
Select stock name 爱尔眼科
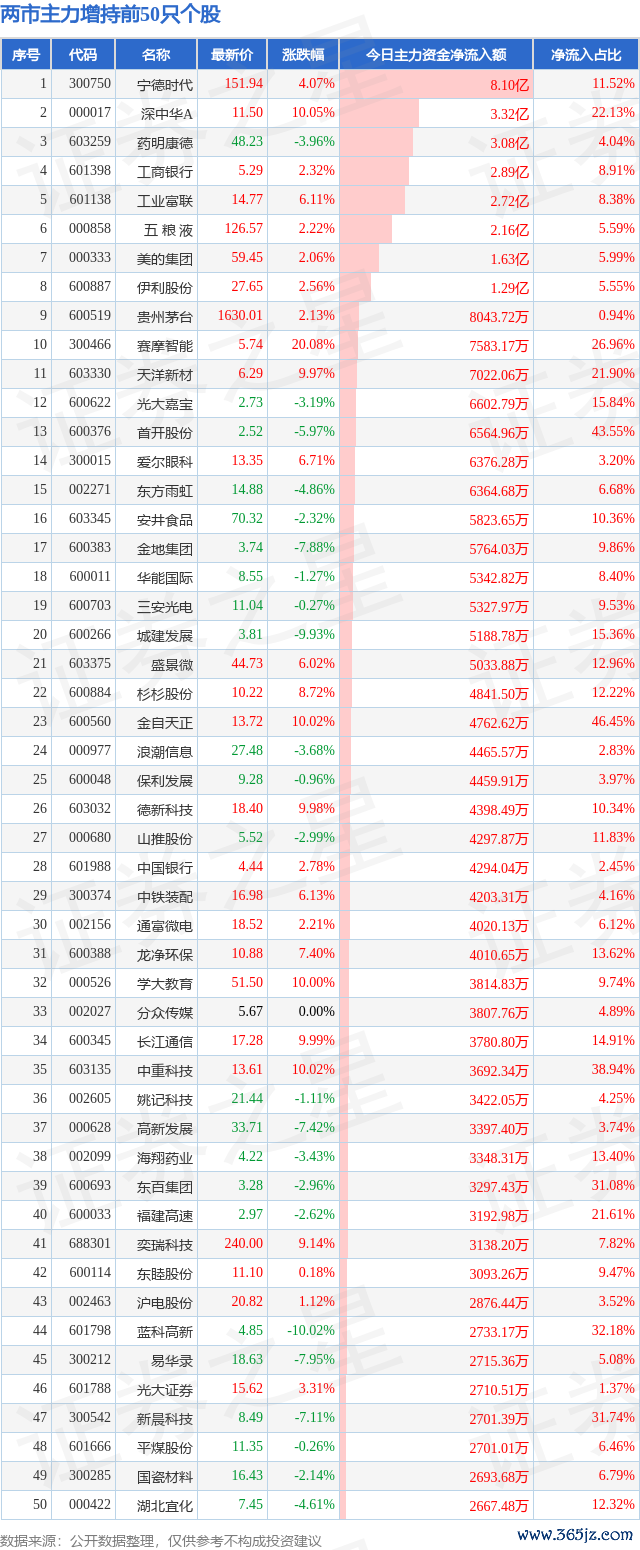[x=165, y=462]
